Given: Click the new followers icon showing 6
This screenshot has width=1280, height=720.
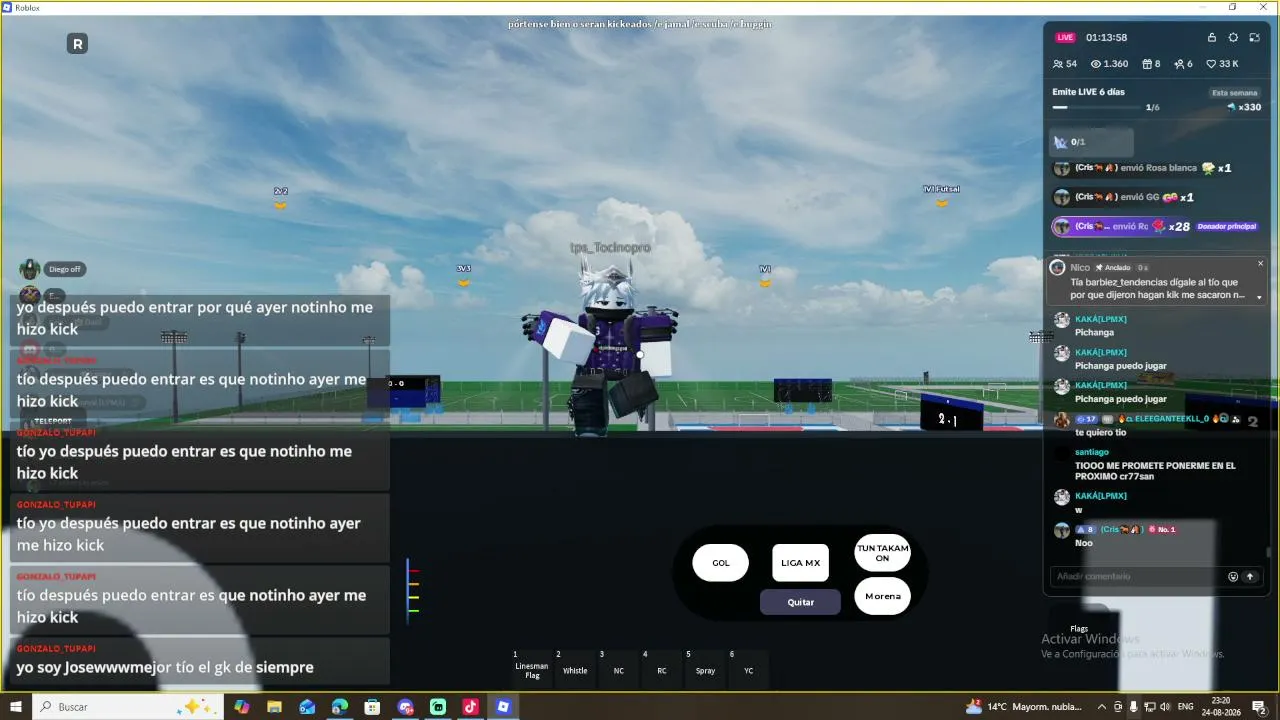Looking at the screenshot, I should (x=1179, y=64).
